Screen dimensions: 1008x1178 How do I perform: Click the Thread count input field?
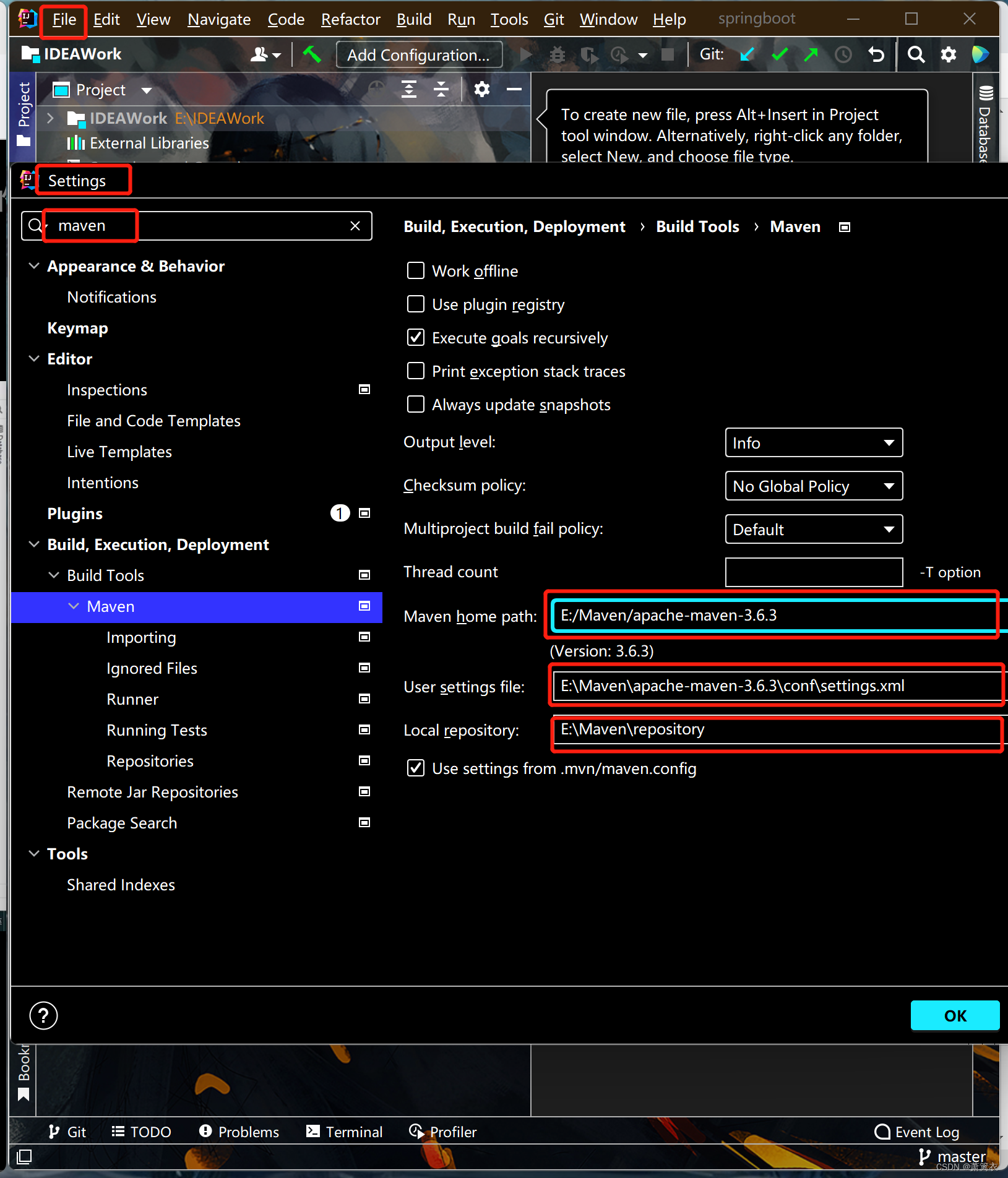pos(814,572)
